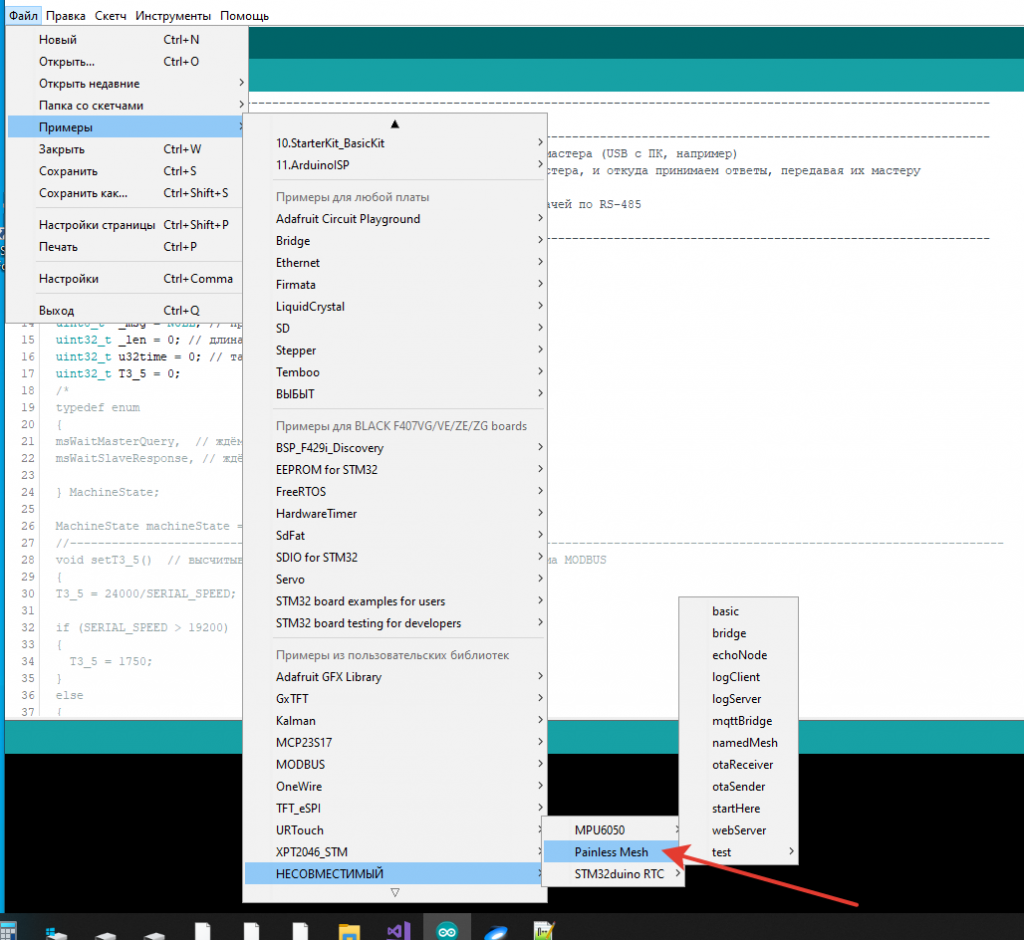Open the BSP_F429i_Discovery examples entry
Screen dimensions: 1024x940
coord(394,448)
